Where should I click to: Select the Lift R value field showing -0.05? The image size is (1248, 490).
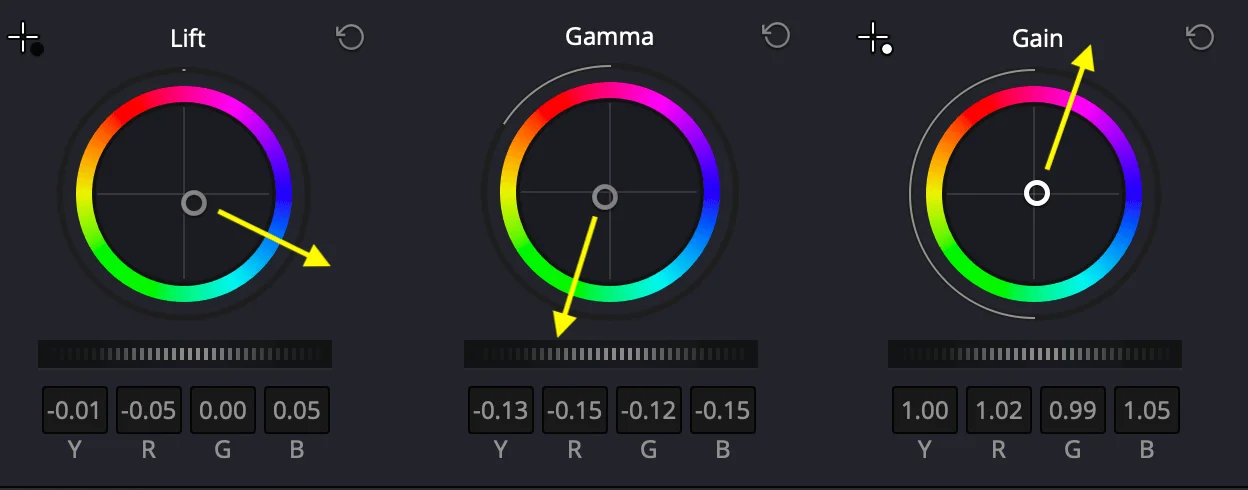point(149,411)
